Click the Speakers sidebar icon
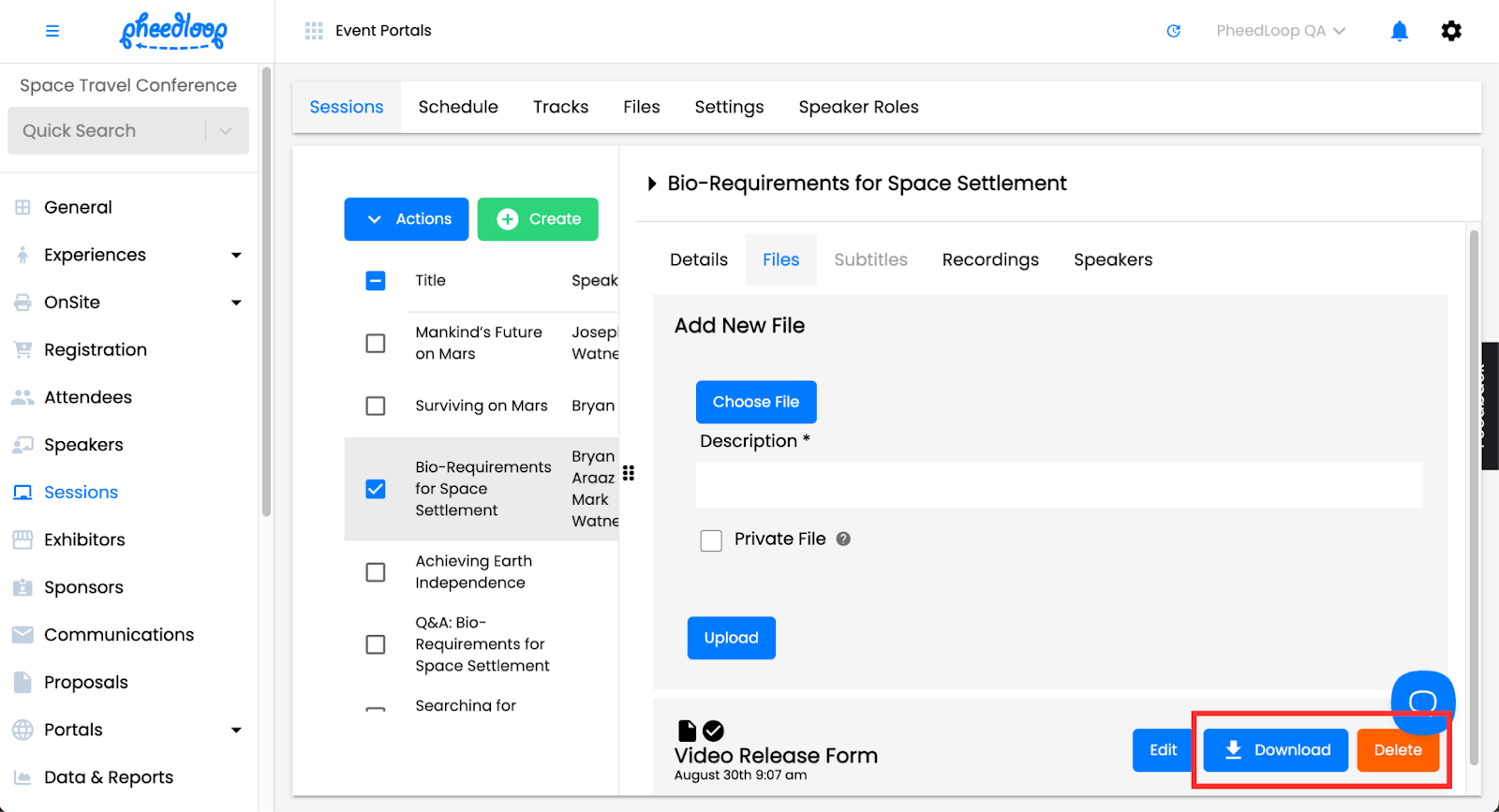This screenshot has width=1499, height=812. [x=22, y=445]
